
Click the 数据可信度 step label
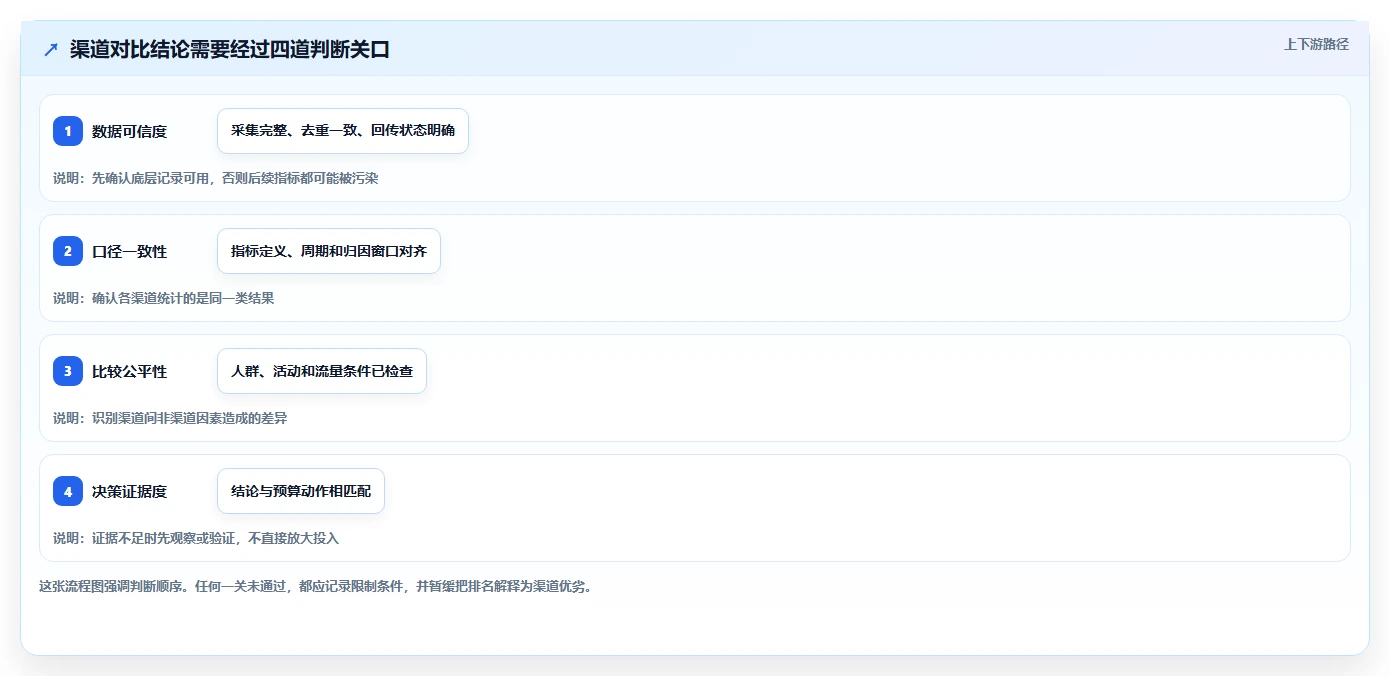[129, 131]
